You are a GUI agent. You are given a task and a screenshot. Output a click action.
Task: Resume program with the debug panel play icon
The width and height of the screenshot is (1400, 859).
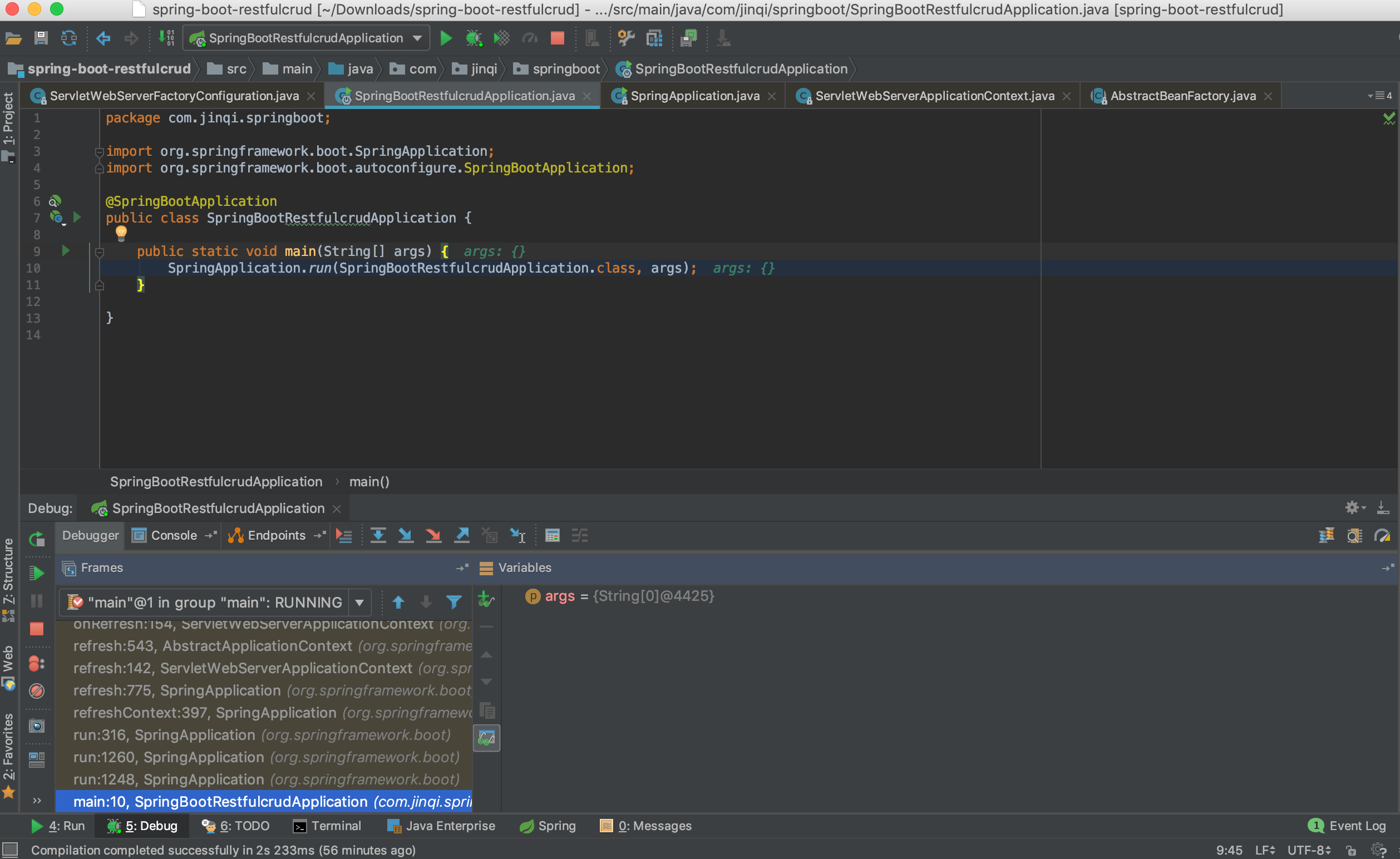(37, 572)
